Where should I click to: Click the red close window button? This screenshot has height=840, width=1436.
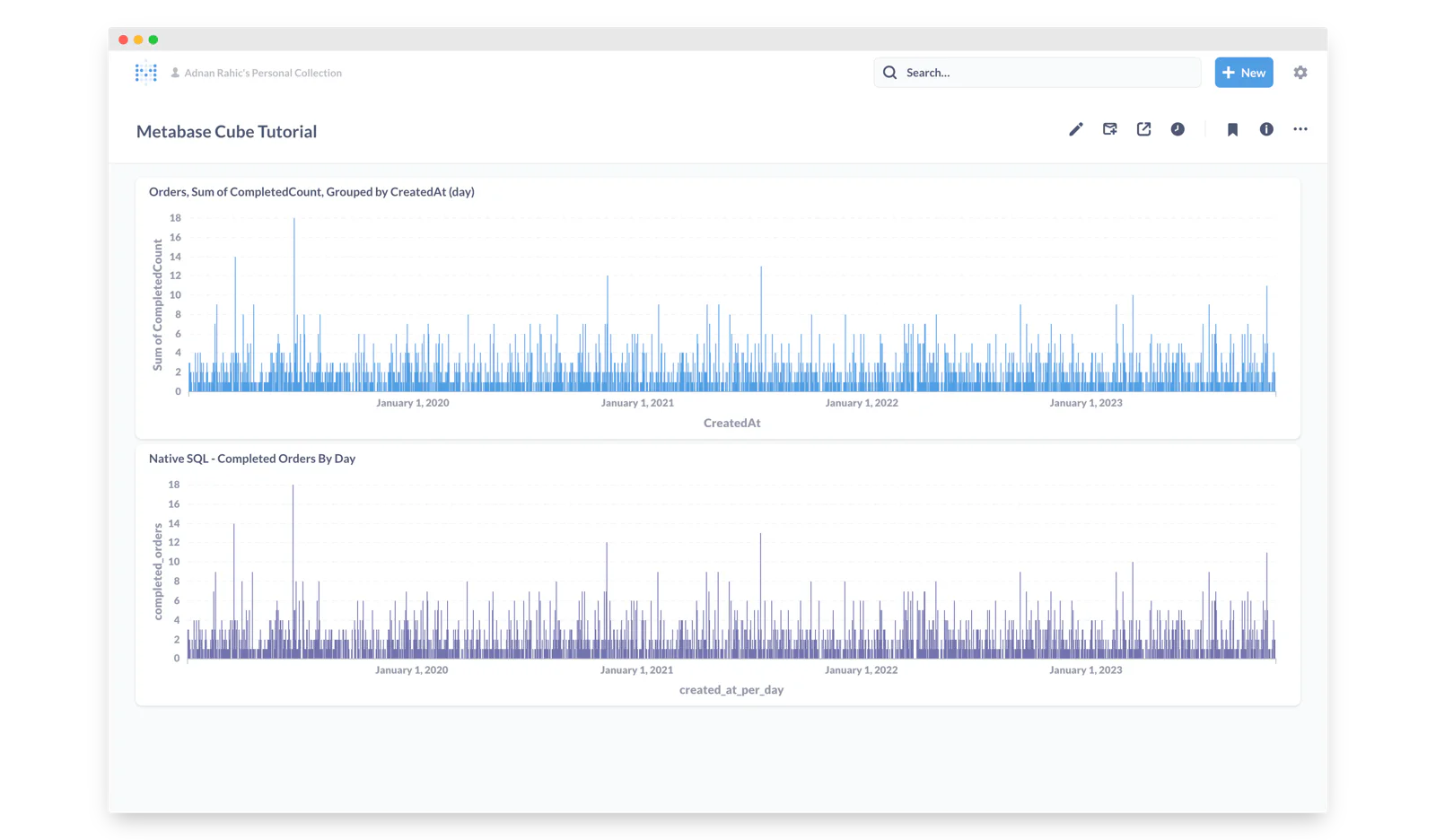123,39
